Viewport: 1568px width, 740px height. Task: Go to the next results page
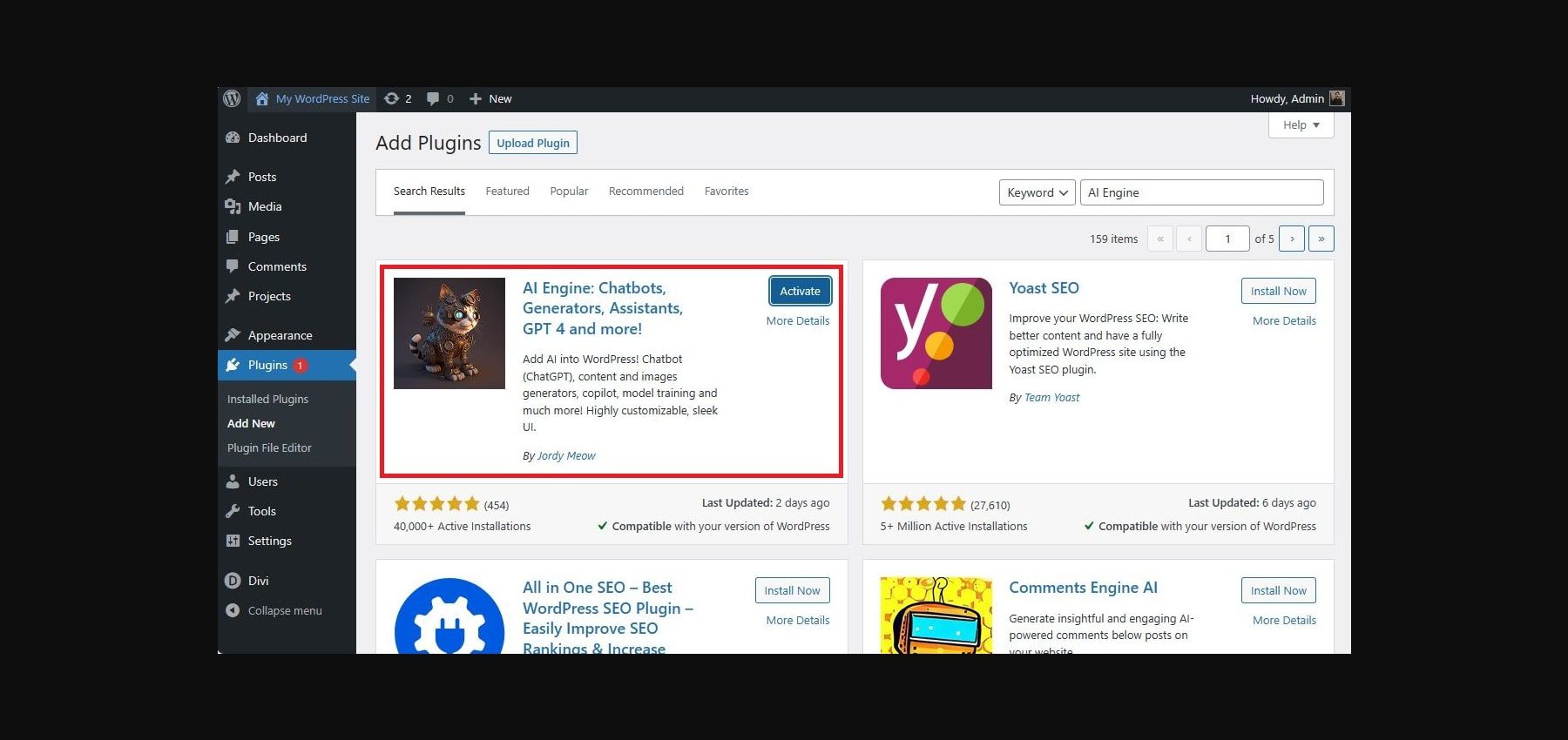pyautogui.click(x=1292, y=239)
